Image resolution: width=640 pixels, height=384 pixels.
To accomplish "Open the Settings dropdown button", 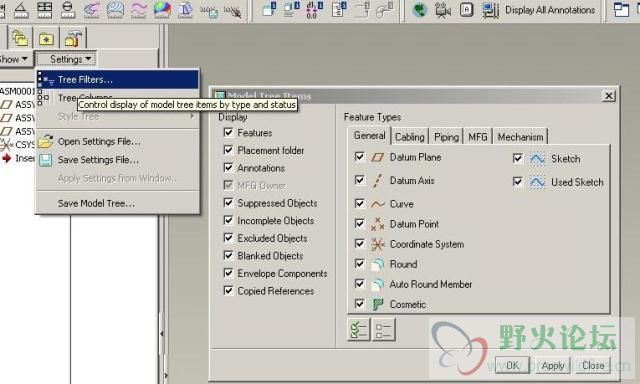I will 66,59.
